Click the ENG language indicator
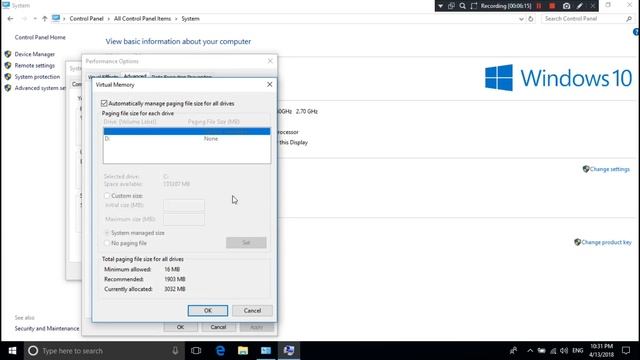Image resolution: width=640 pixels, height=360 pixels. tap(578, 351)
